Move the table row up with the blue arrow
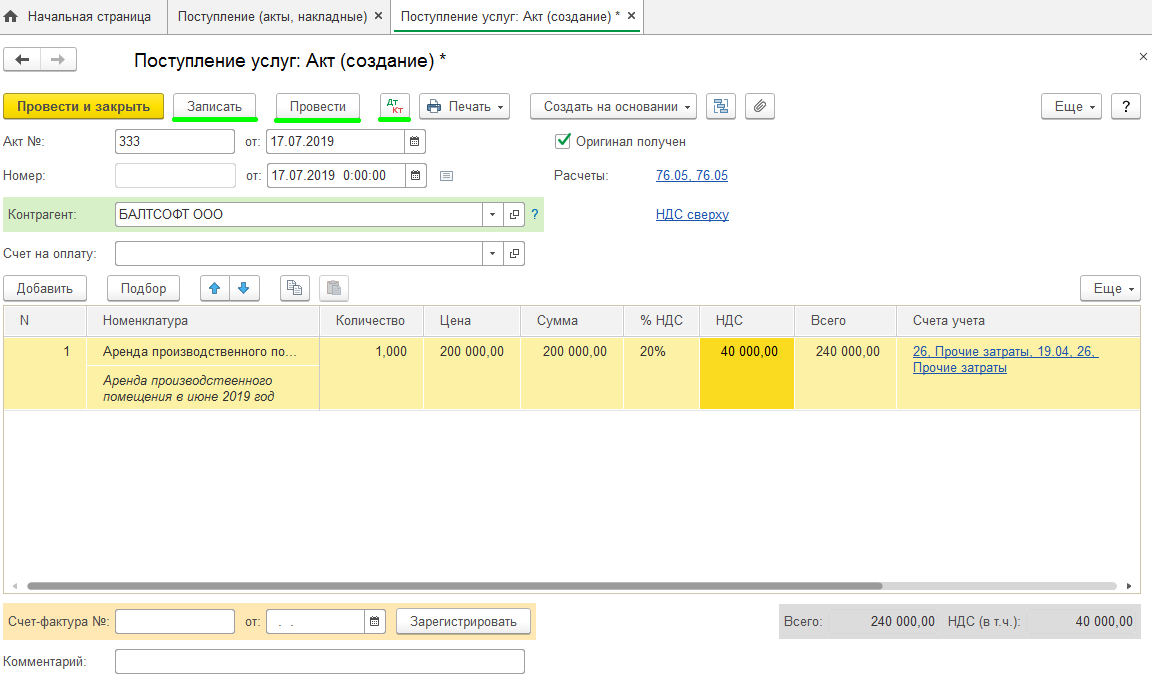Image resolution: width=1152 pixels, height=680 pixels. click(215, 289)
